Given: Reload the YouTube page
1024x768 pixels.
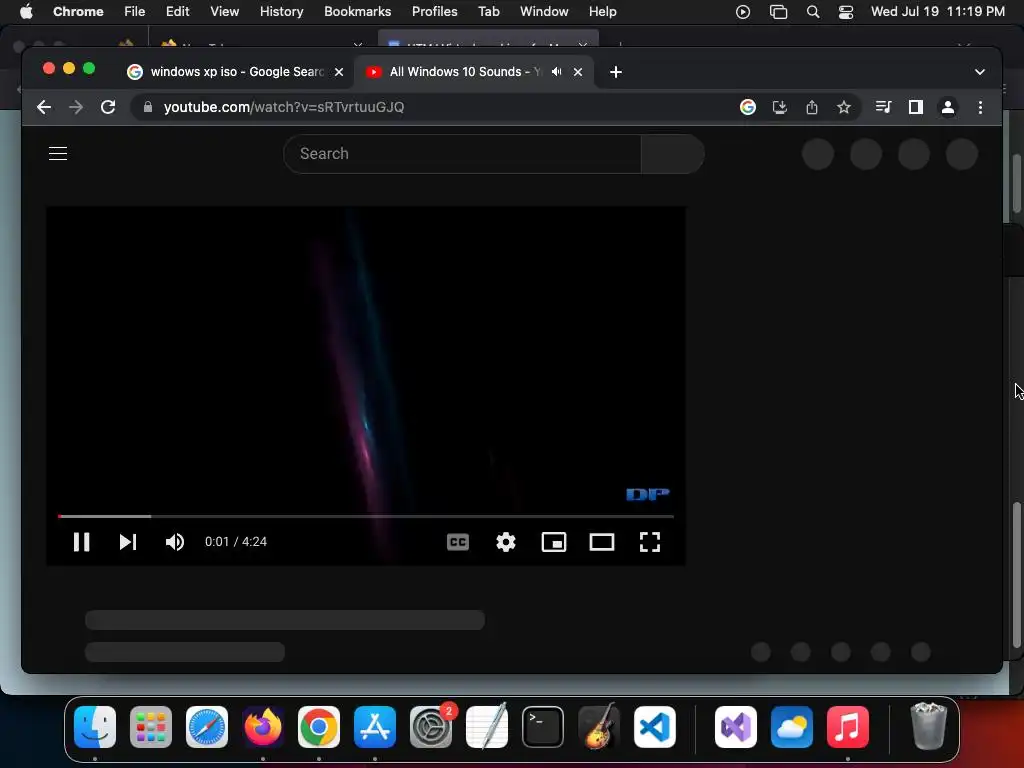Looking at the screenshot, I should point(108,107).
